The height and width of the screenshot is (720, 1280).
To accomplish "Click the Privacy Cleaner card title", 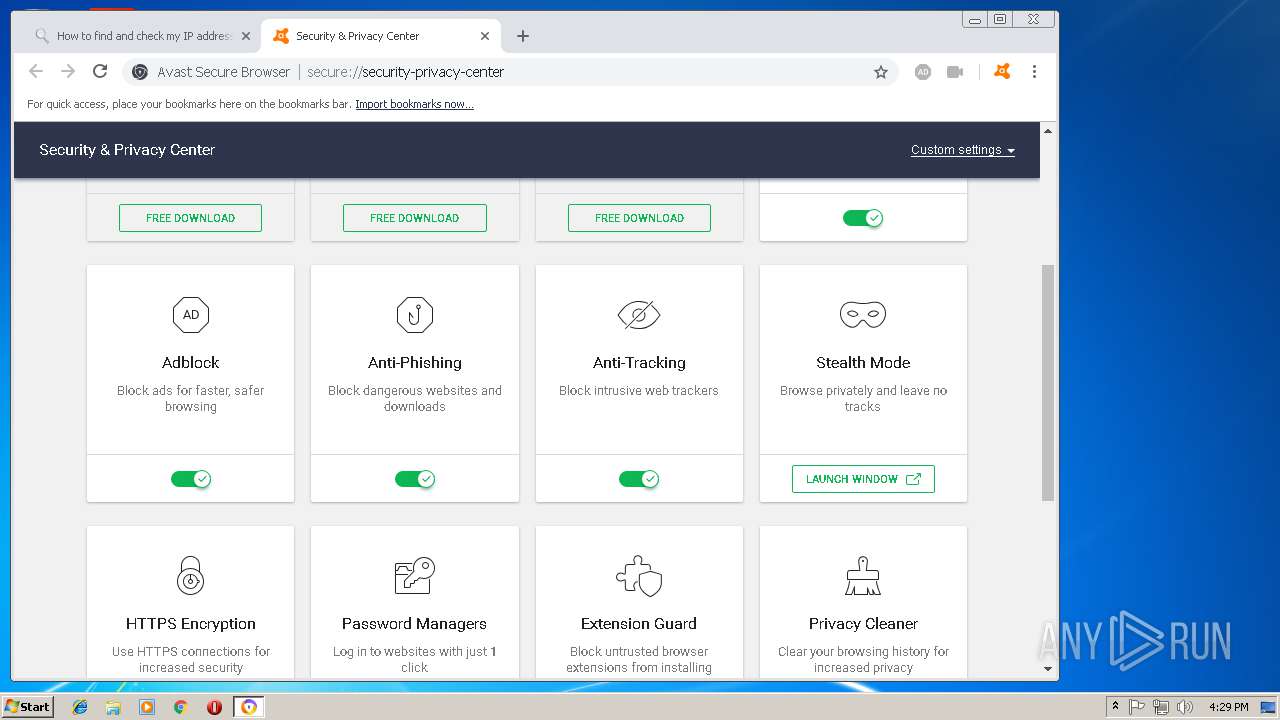I will [x=863, y=624].
